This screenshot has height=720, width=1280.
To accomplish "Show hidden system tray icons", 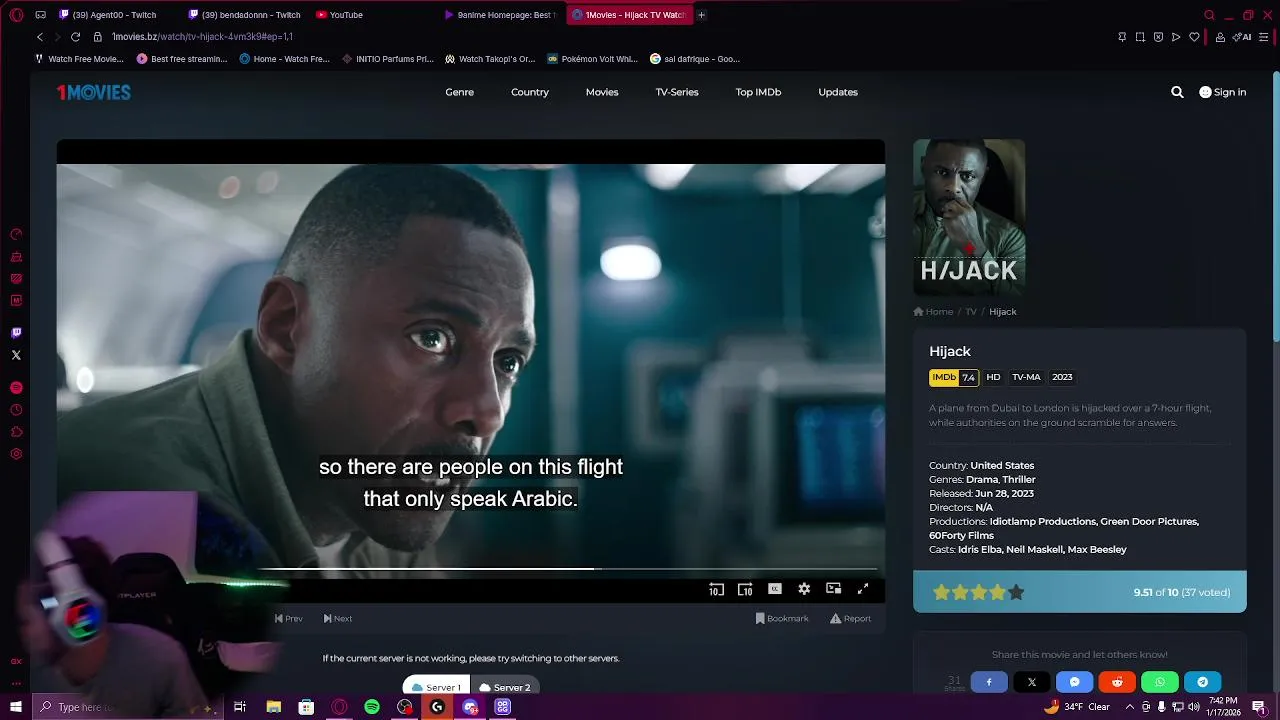I will pos(1130,707).
